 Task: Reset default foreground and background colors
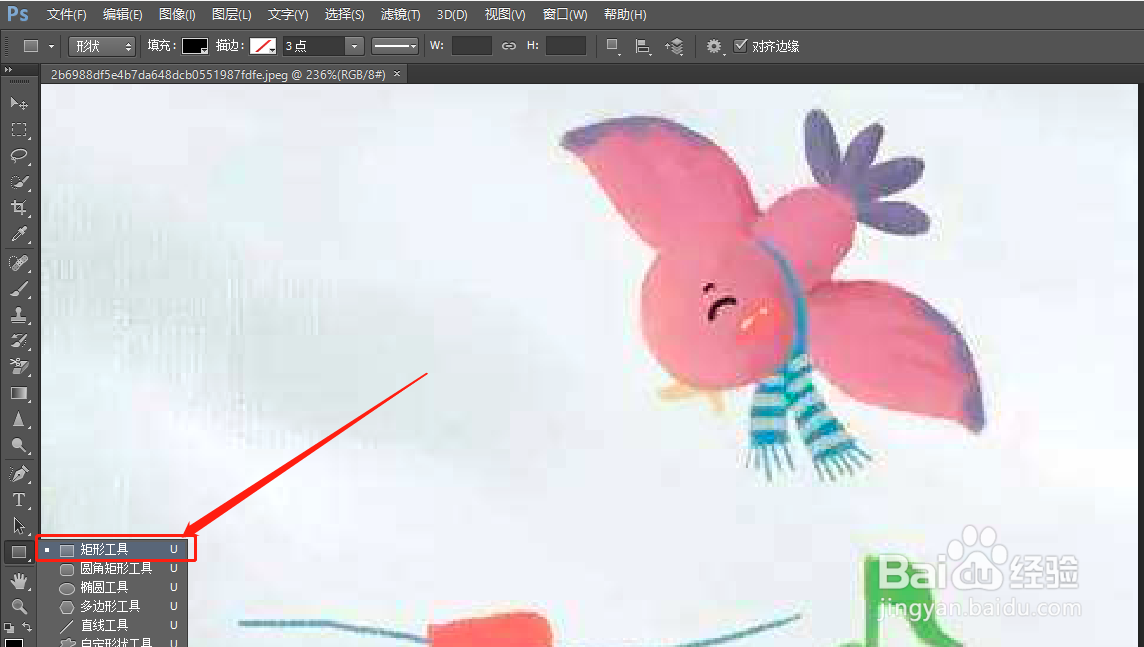[9, 627]
